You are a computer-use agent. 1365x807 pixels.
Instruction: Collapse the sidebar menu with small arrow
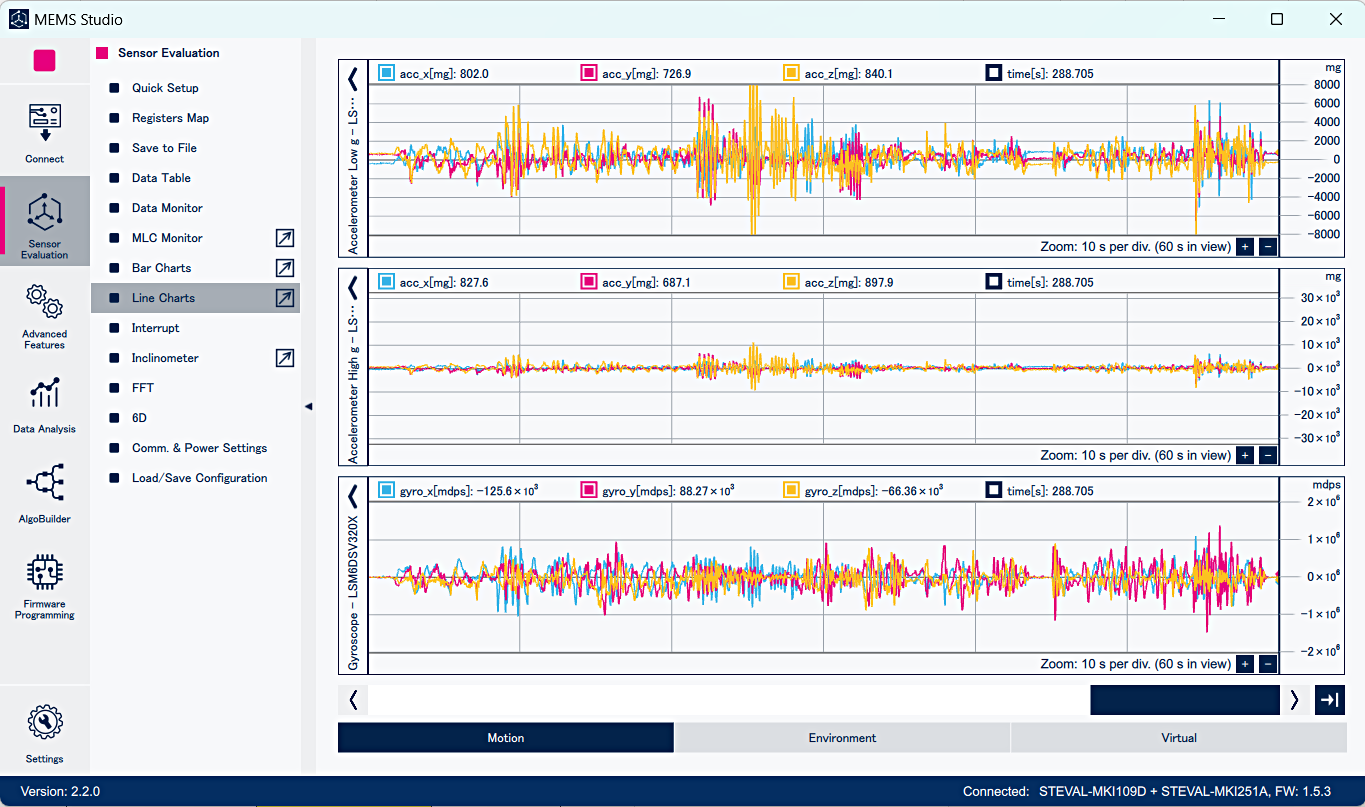(308, 406)
